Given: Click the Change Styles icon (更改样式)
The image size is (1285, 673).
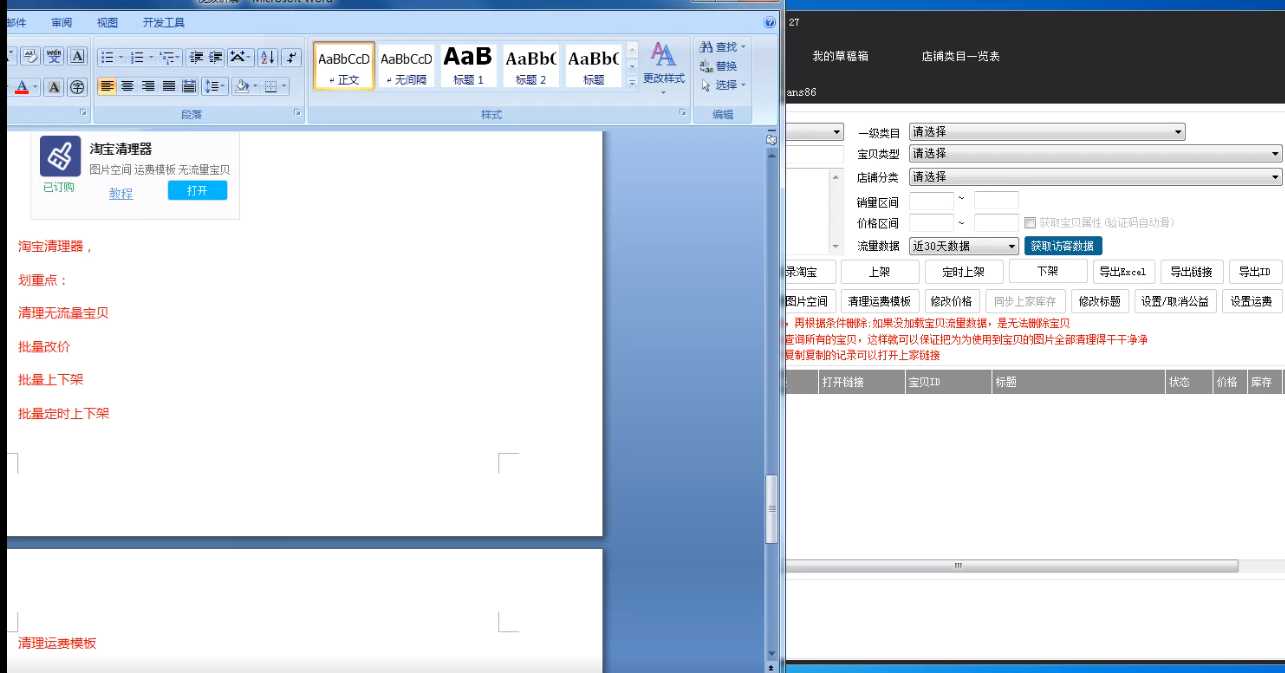Looking at the screenshot, I should (663, 67).
